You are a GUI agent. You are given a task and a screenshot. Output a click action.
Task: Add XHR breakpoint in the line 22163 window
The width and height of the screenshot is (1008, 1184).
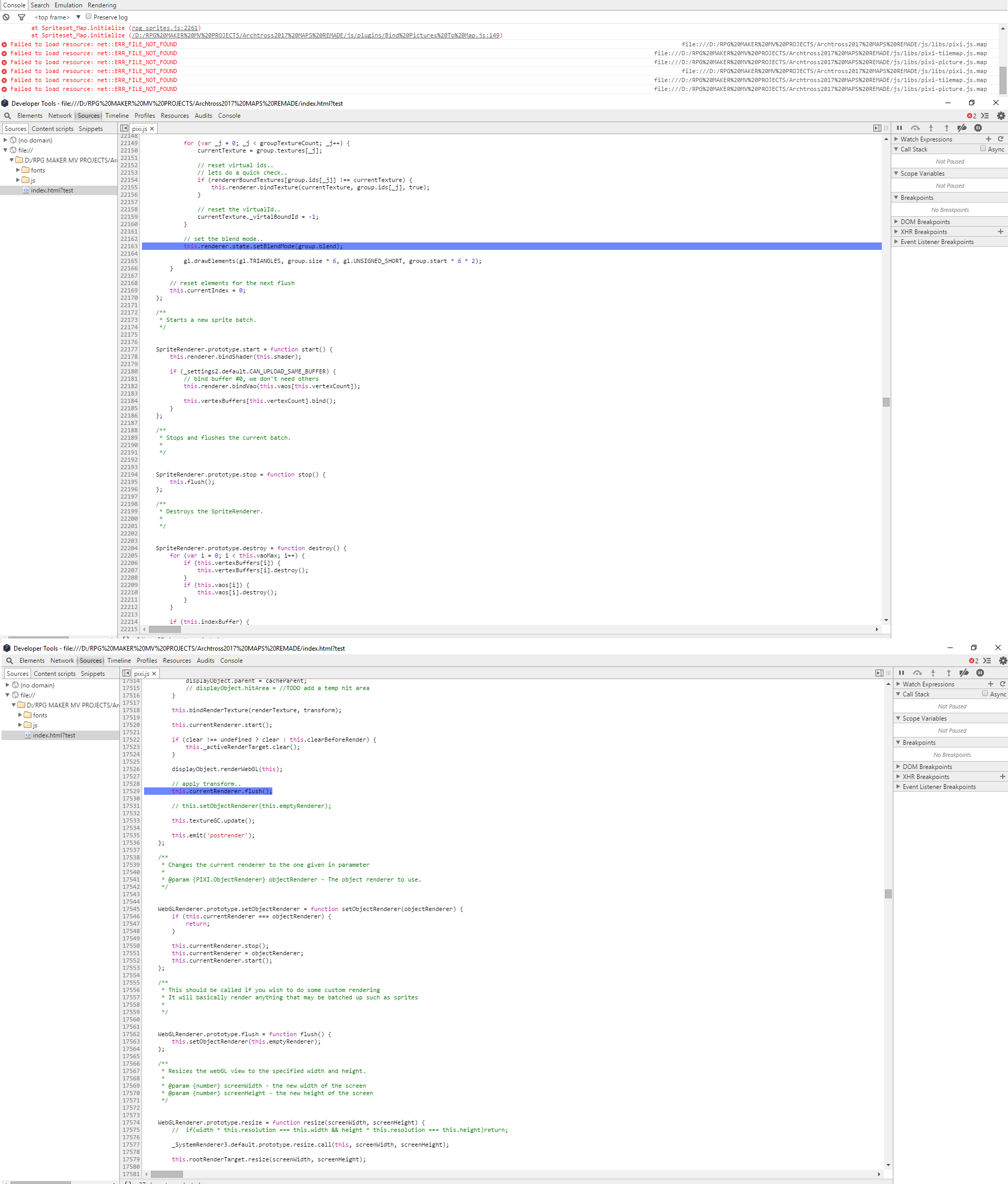(x=1001, y=232)
